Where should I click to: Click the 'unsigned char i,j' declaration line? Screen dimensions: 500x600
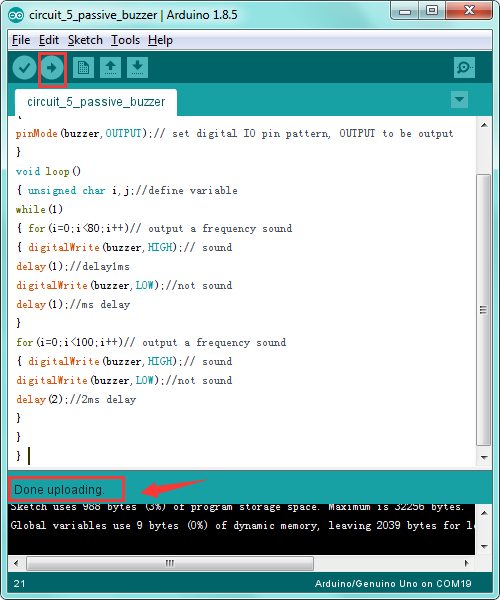pos(127,191)
